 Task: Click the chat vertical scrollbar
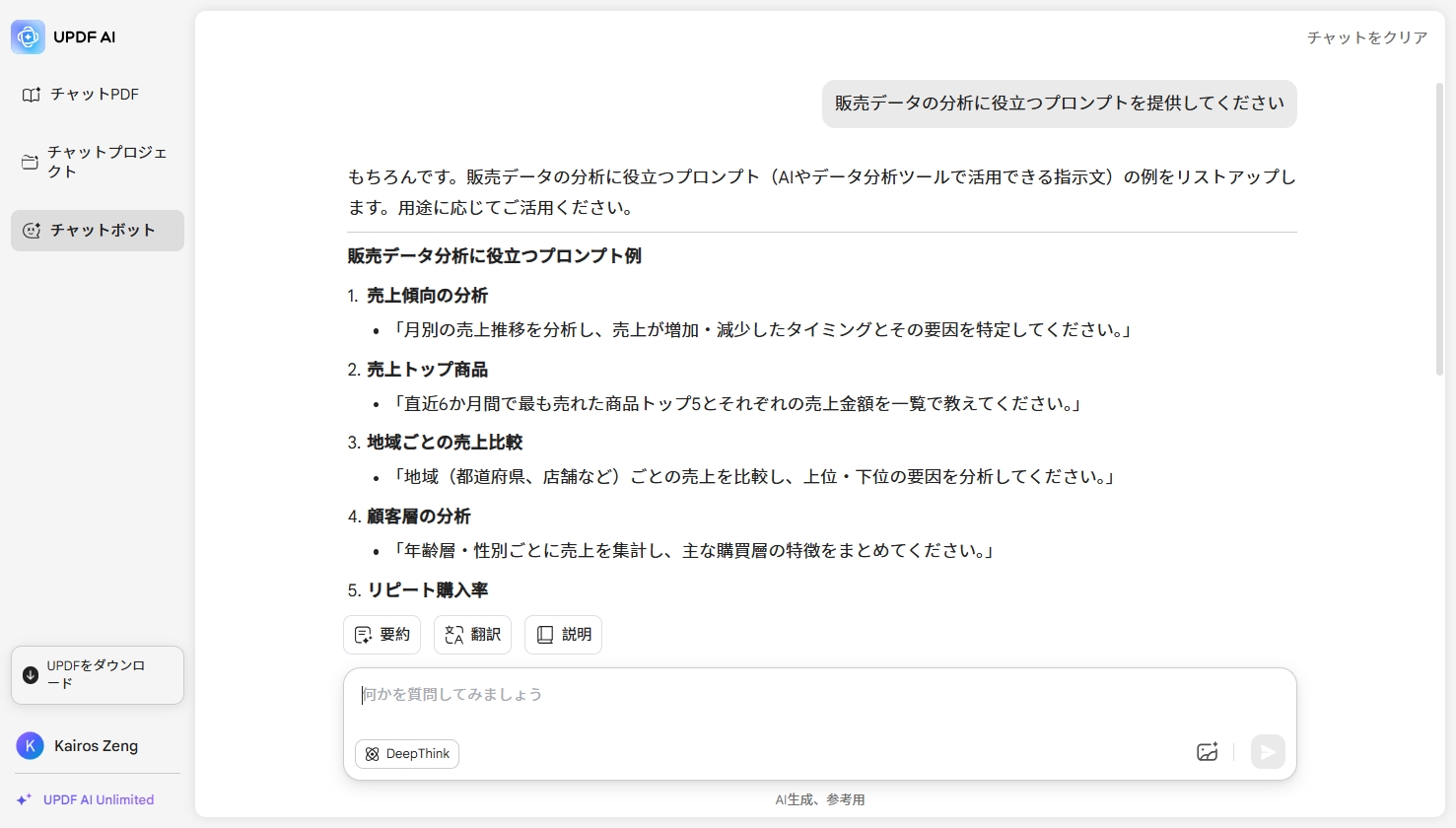(x=1439, y=229)
